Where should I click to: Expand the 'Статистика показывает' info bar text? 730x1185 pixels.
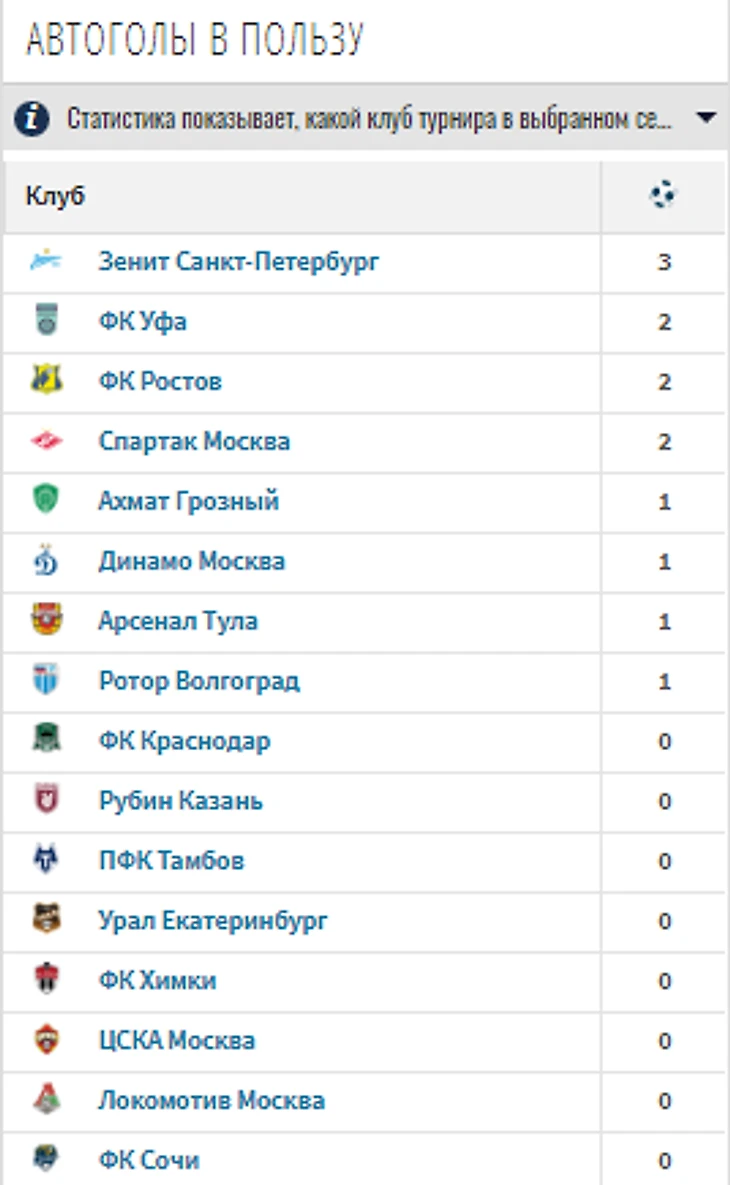[369, 119]
